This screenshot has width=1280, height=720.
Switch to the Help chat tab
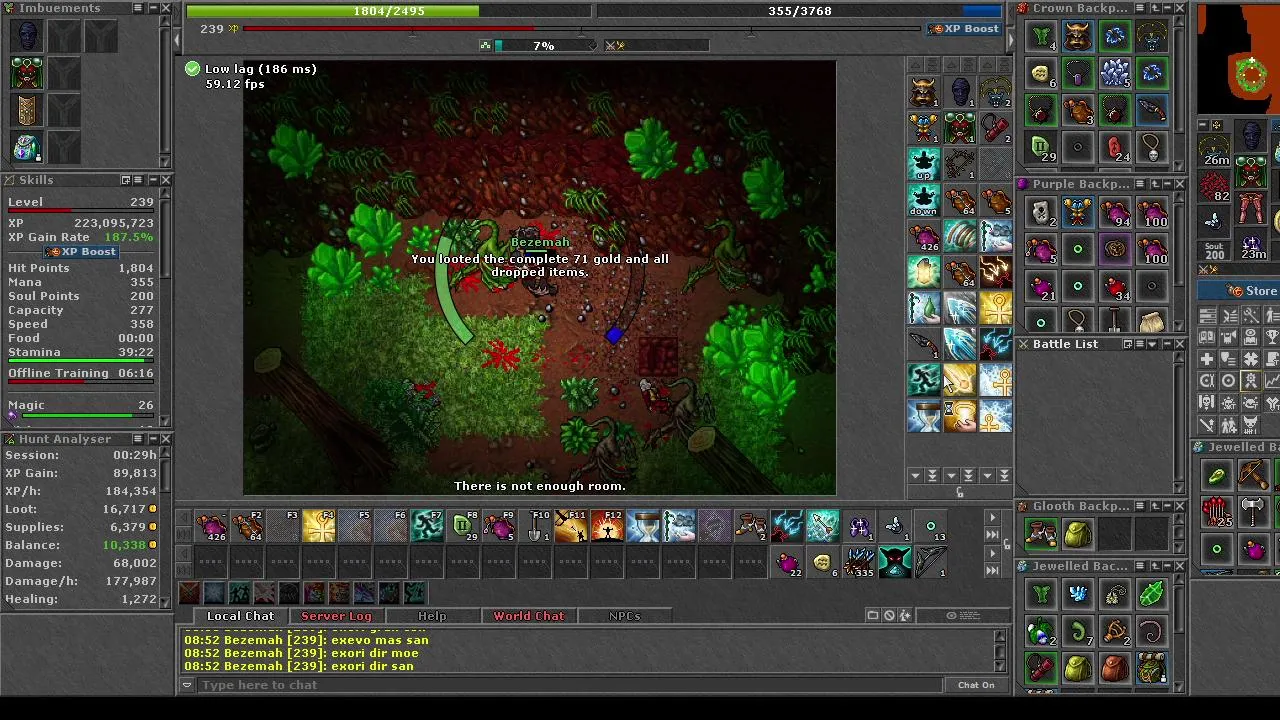(432, 616)
